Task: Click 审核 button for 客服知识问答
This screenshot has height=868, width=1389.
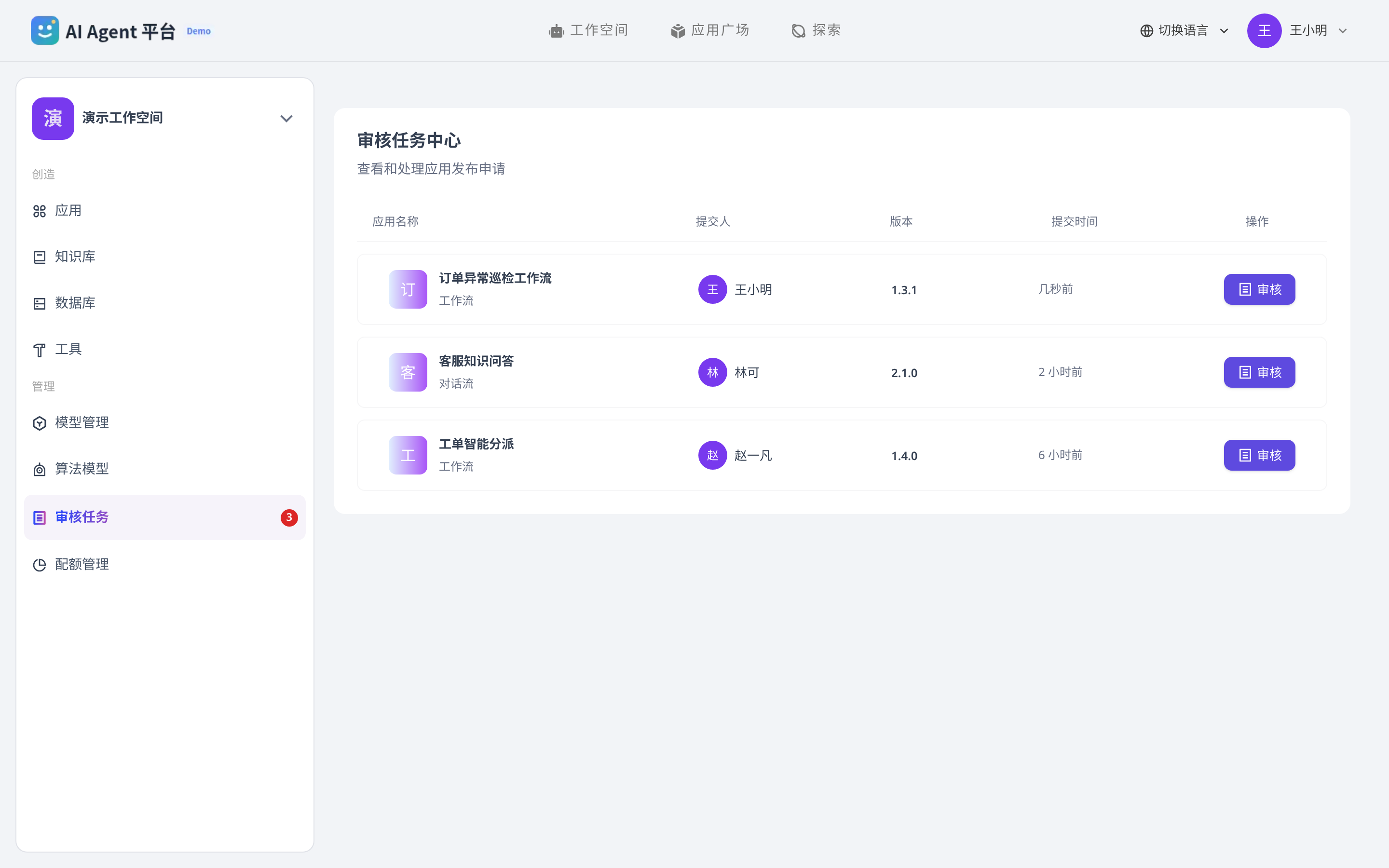Action: (x=1259, y=372)
